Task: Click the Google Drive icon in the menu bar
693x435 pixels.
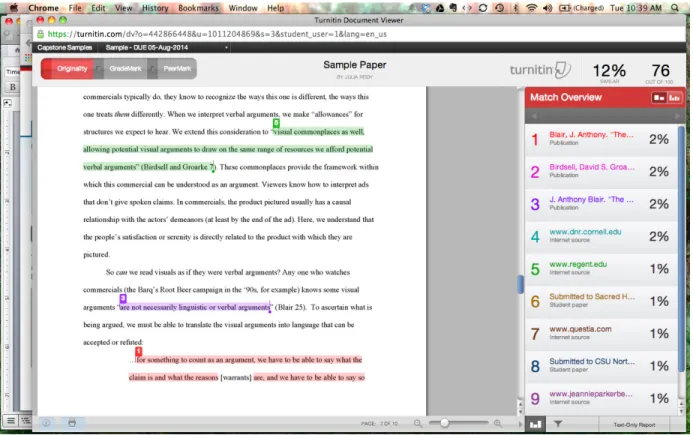Action: click(440, 8)
